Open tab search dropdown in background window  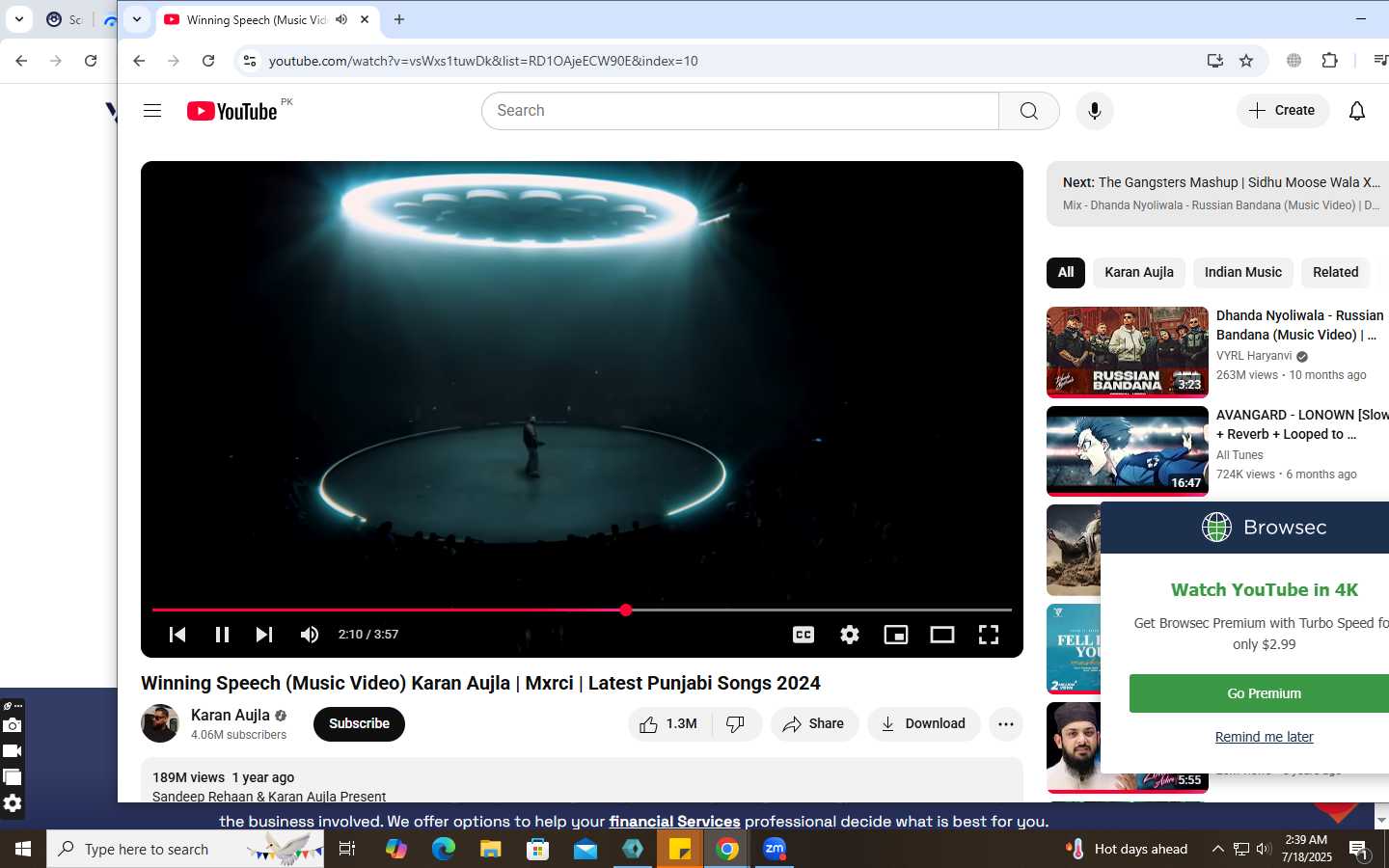18,19
